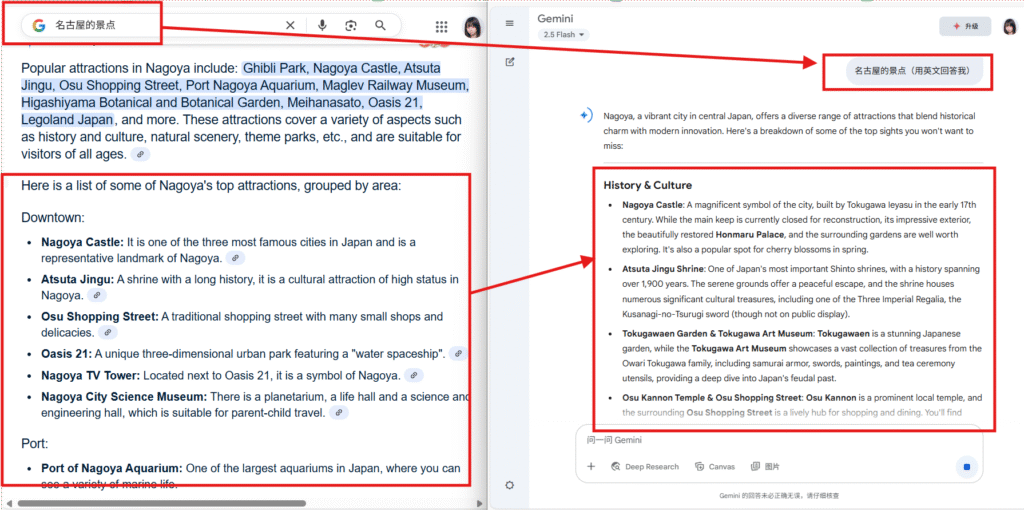The image size is (1024, 510).
Task: Stop the Gemini response generation
Action: pyautogui.click(x=967, y=467)
